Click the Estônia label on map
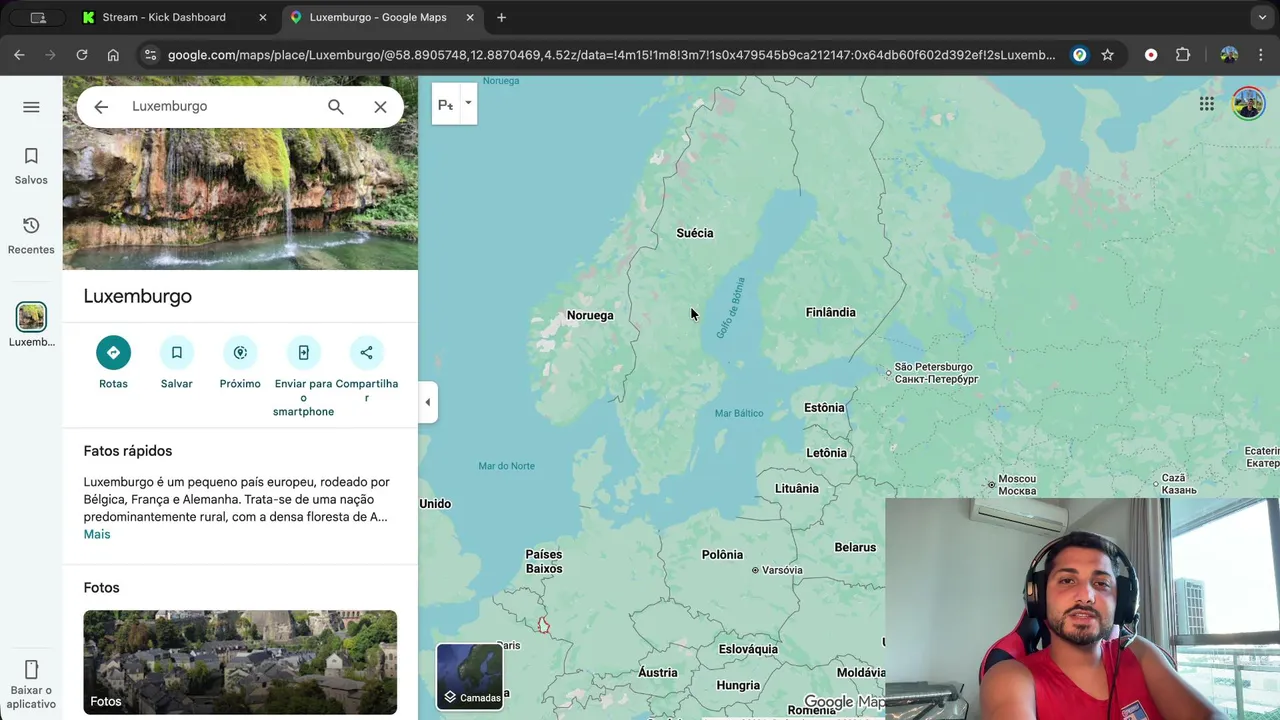The image size is (1280, 720). (x=824, y=407)
